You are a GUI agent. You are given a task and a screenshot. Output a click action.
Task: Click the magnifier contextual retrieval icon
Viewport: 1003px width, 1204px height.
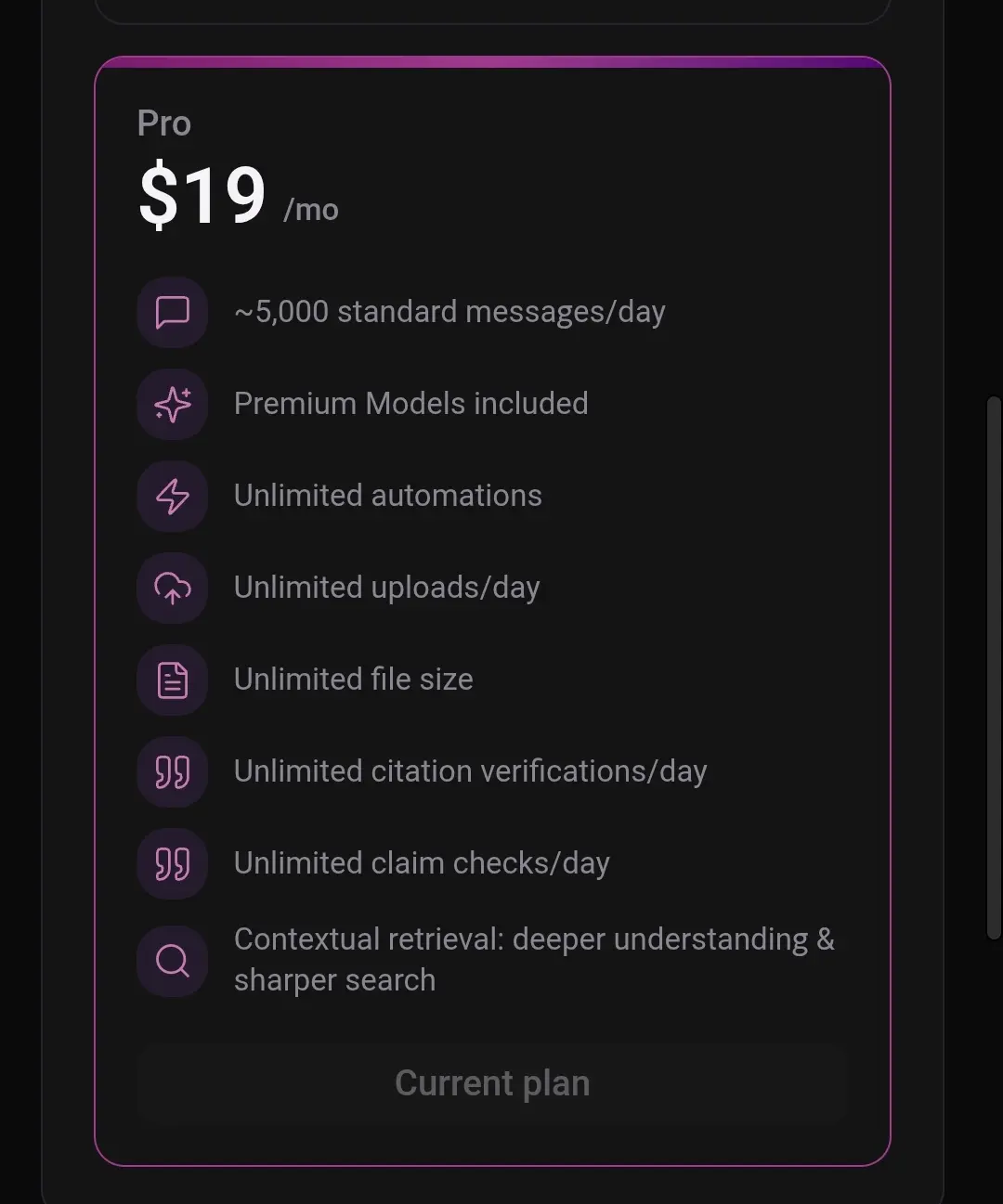click(172, 960)
